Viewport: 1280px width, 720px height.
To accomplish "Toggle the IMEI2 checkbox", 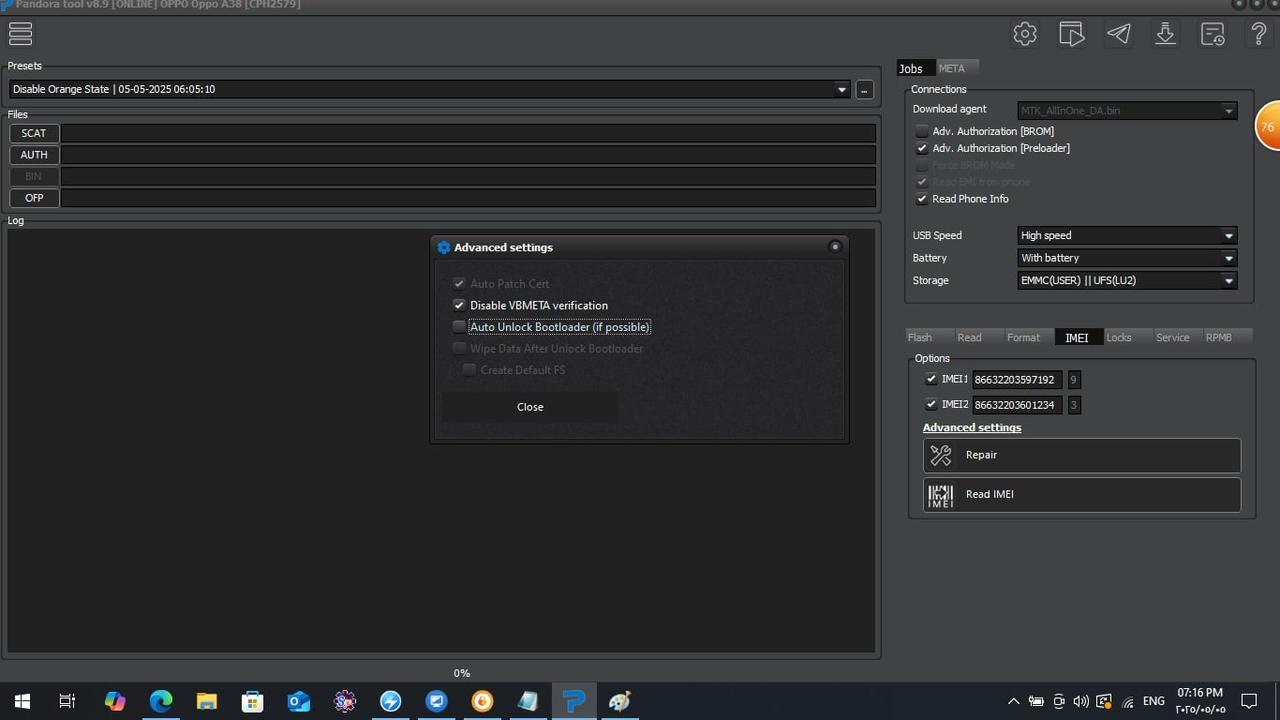I will (931, 404).
